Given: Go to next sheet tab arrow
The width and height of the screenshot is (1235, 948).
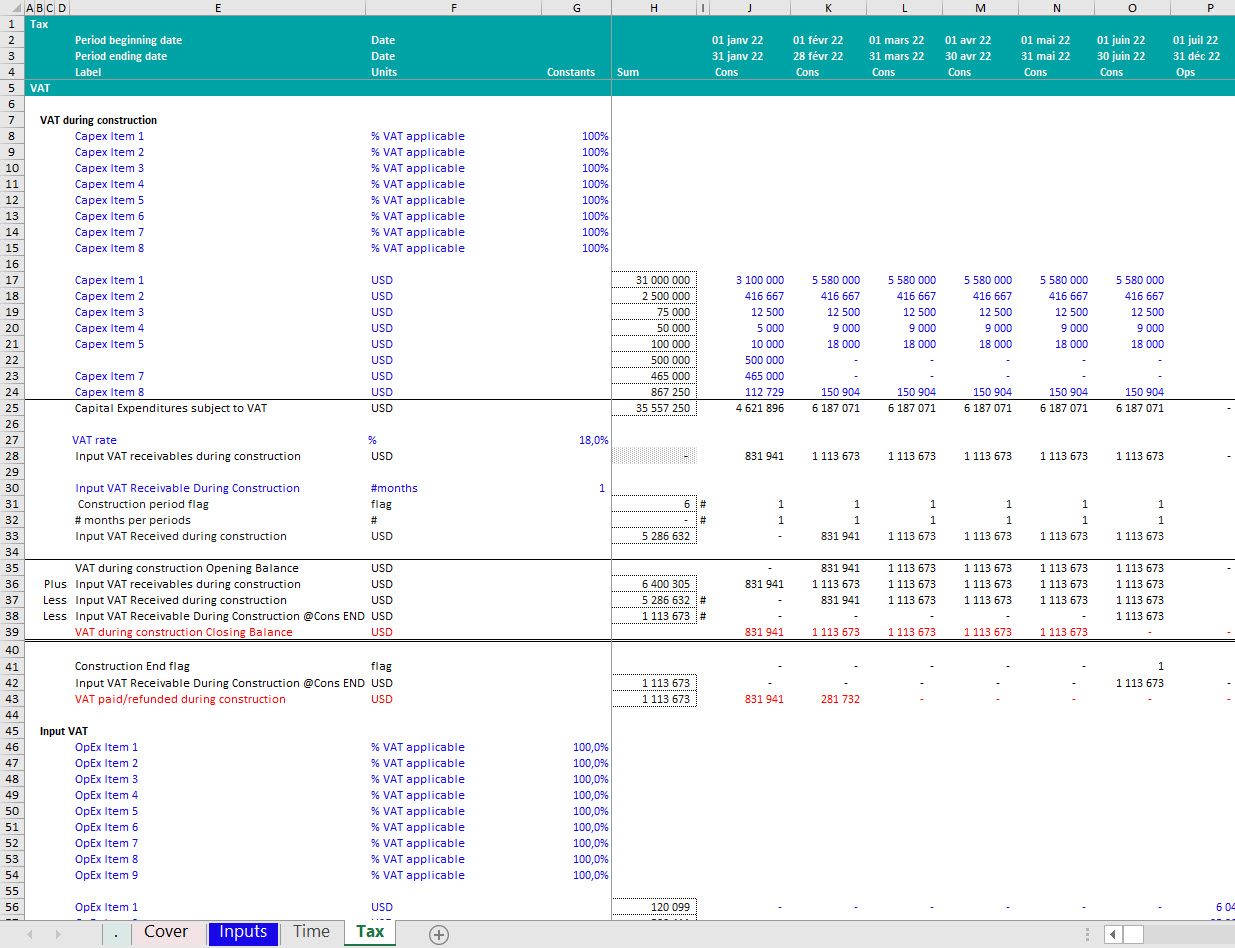Looking at the screenshot, I should (58, 934).
